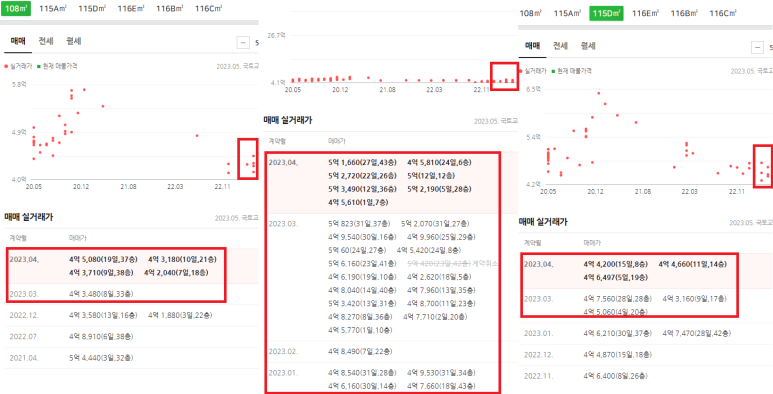The width and height of the screenshot is (773, 394).
Task: Click the 4억 5,080(19일,37층) sale entry
Action: pos(104,259)
